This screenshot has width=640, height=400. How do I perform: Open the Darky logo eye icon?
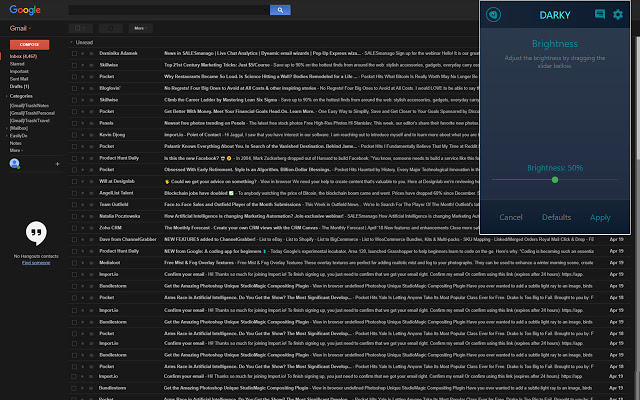coord(493,15)
